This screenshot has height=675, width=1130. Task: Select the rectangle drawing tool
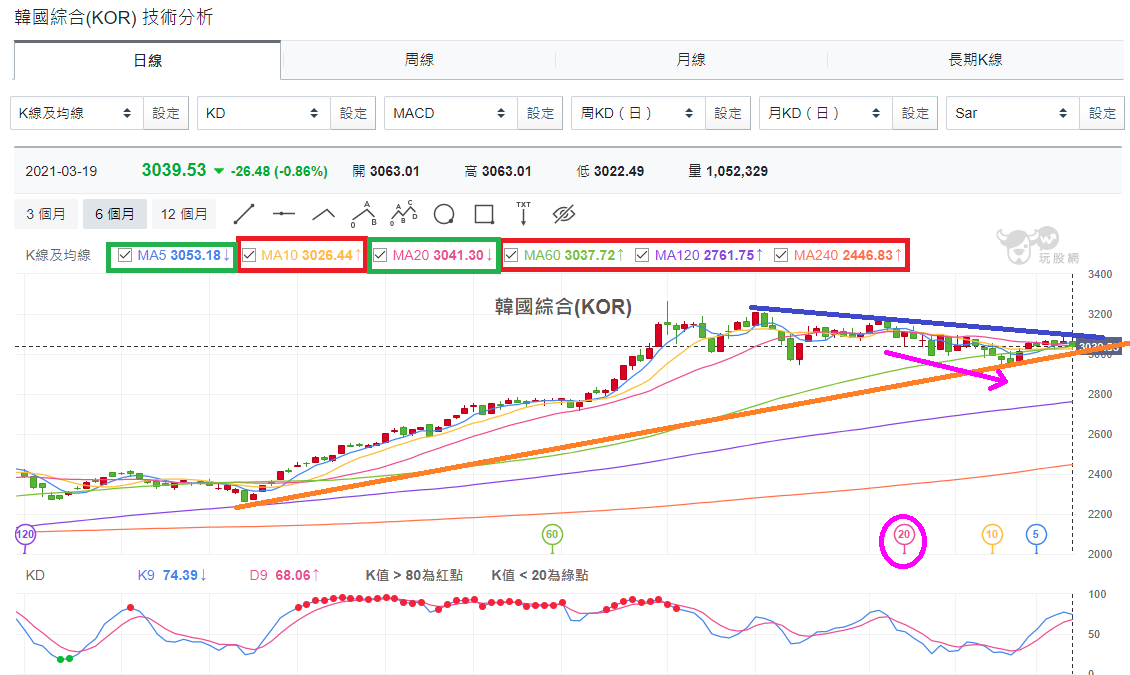[484, 215]
